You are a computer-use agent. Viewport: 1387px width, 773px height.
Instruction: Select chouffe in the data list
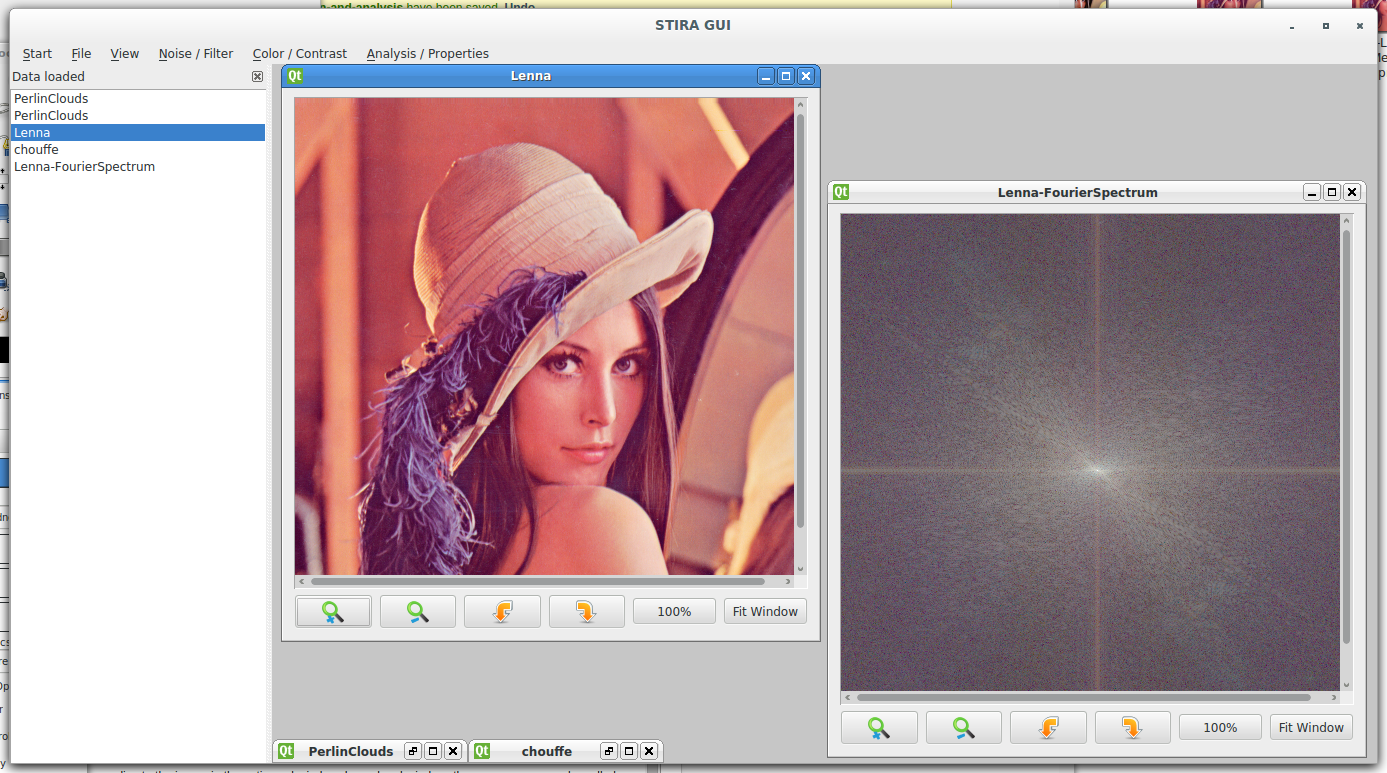(x=138, y=149)
